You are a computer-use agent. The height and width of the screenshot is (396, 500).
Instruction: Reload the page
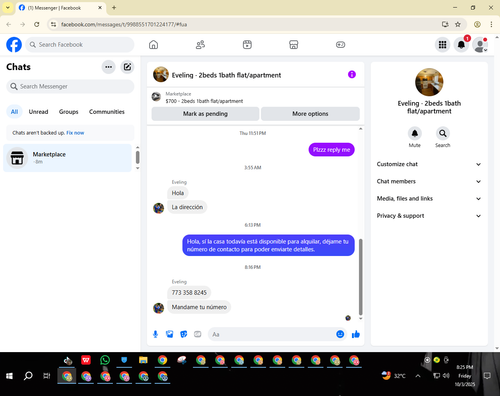click(x=37, y=24)
